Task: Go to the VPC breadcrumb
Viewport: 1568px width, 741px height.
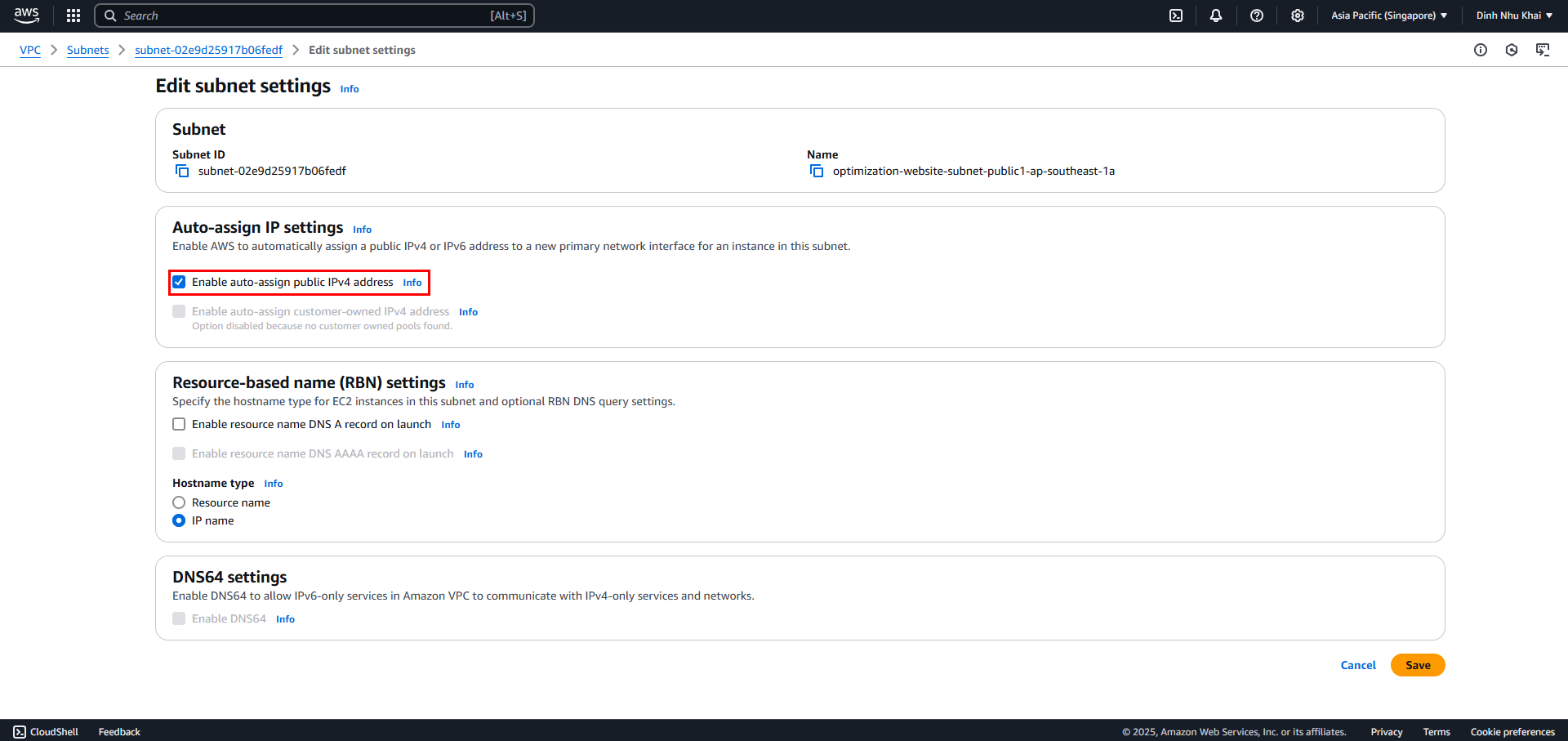Action: [x=30, y=50]
